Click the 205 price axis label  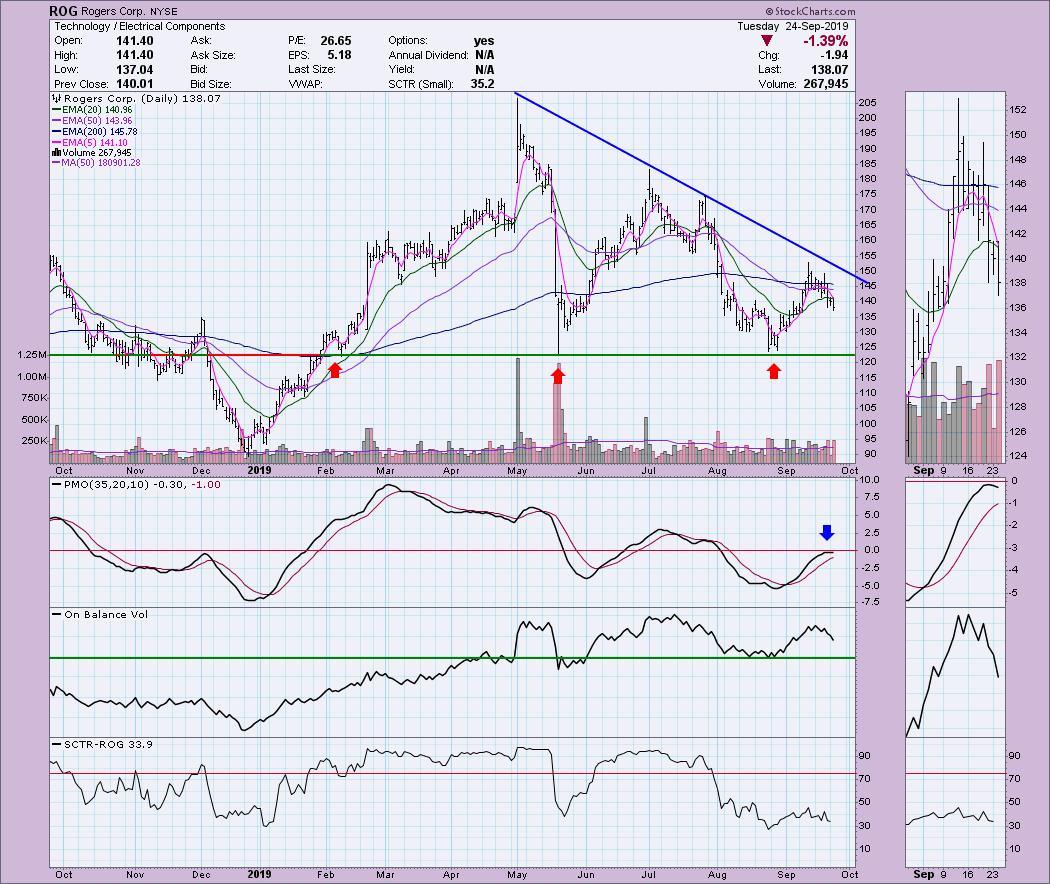867,102
